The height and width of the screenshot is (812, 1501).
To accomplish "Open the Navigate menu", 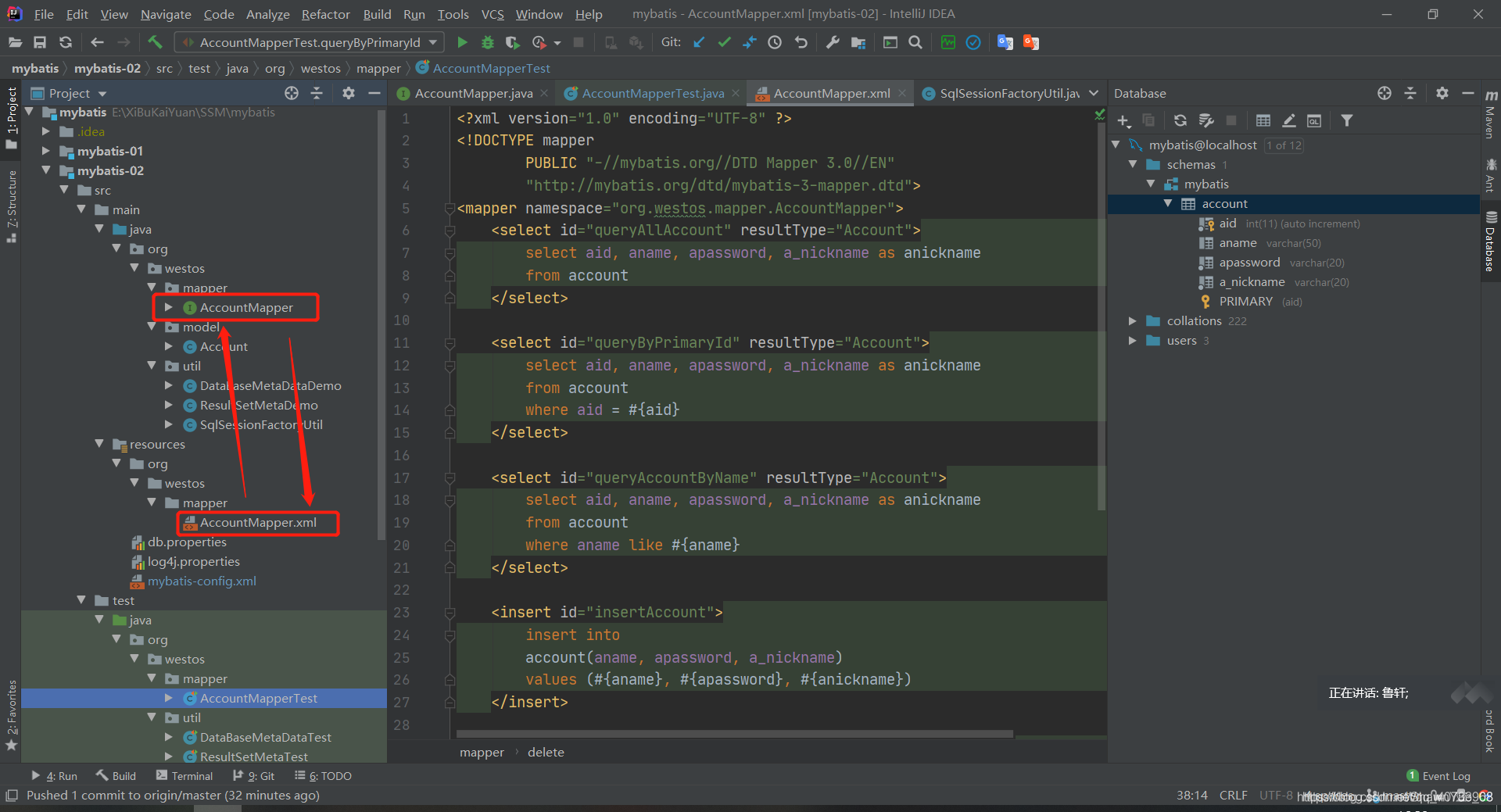I will point(166,14).
